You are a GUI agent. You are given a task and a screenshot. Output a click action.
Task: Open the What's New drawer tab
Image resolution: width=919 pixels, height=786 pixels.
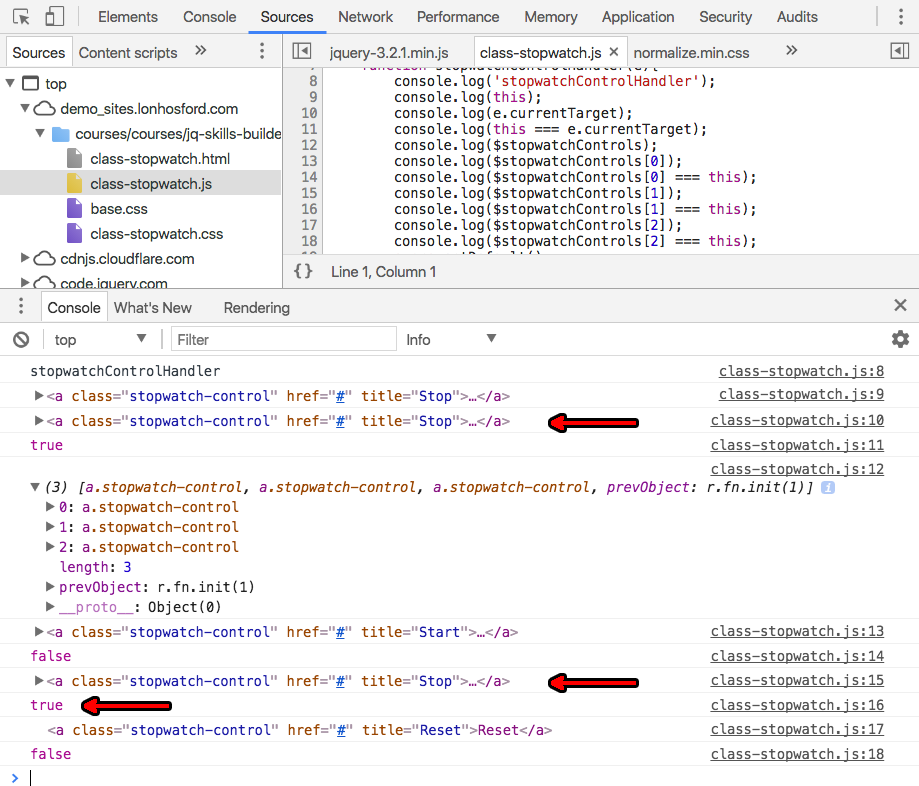(x=152, y=308)
